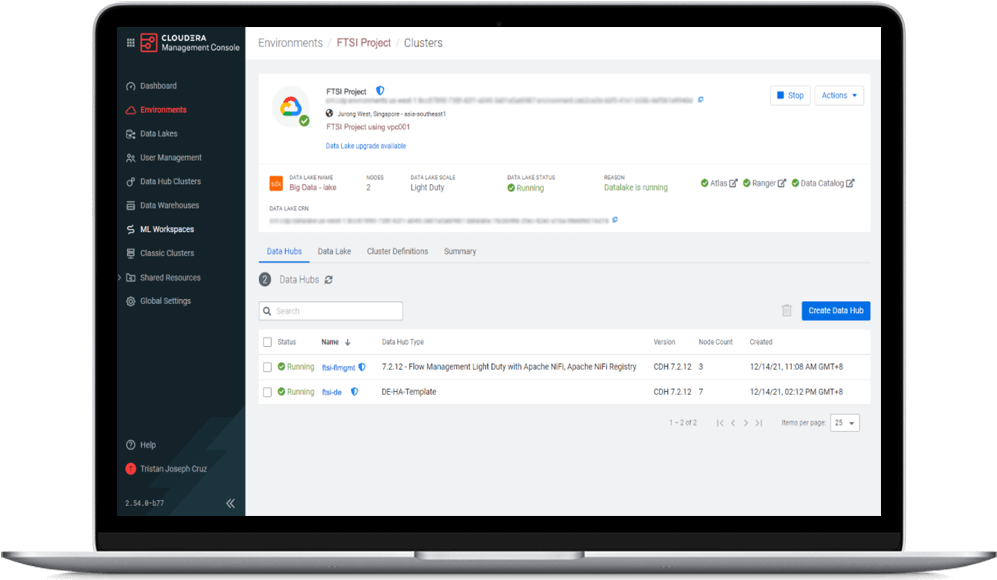Open the Actions dropdown

(839, 95)
